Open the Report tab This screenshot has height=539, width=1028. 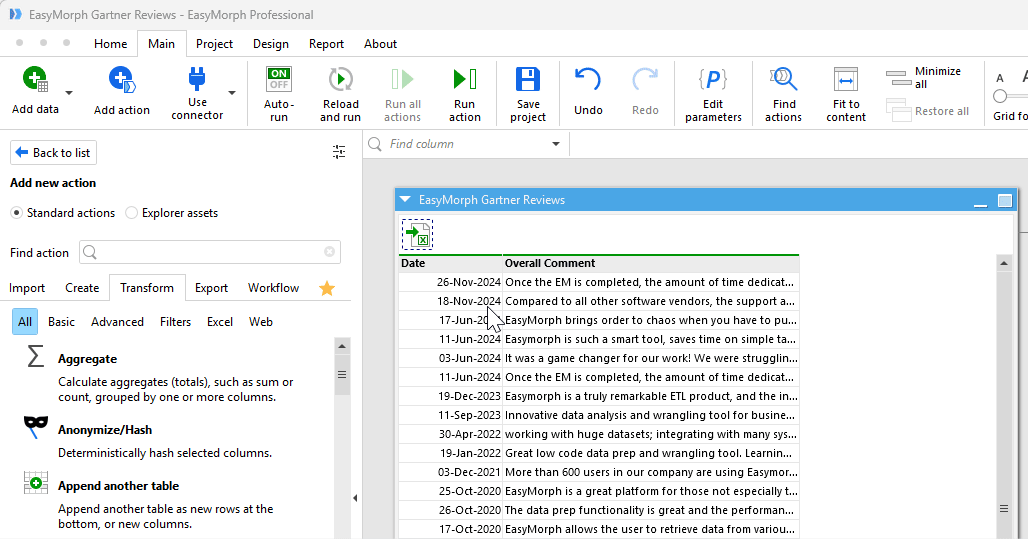pyautogui.click(x=326, y=44)
